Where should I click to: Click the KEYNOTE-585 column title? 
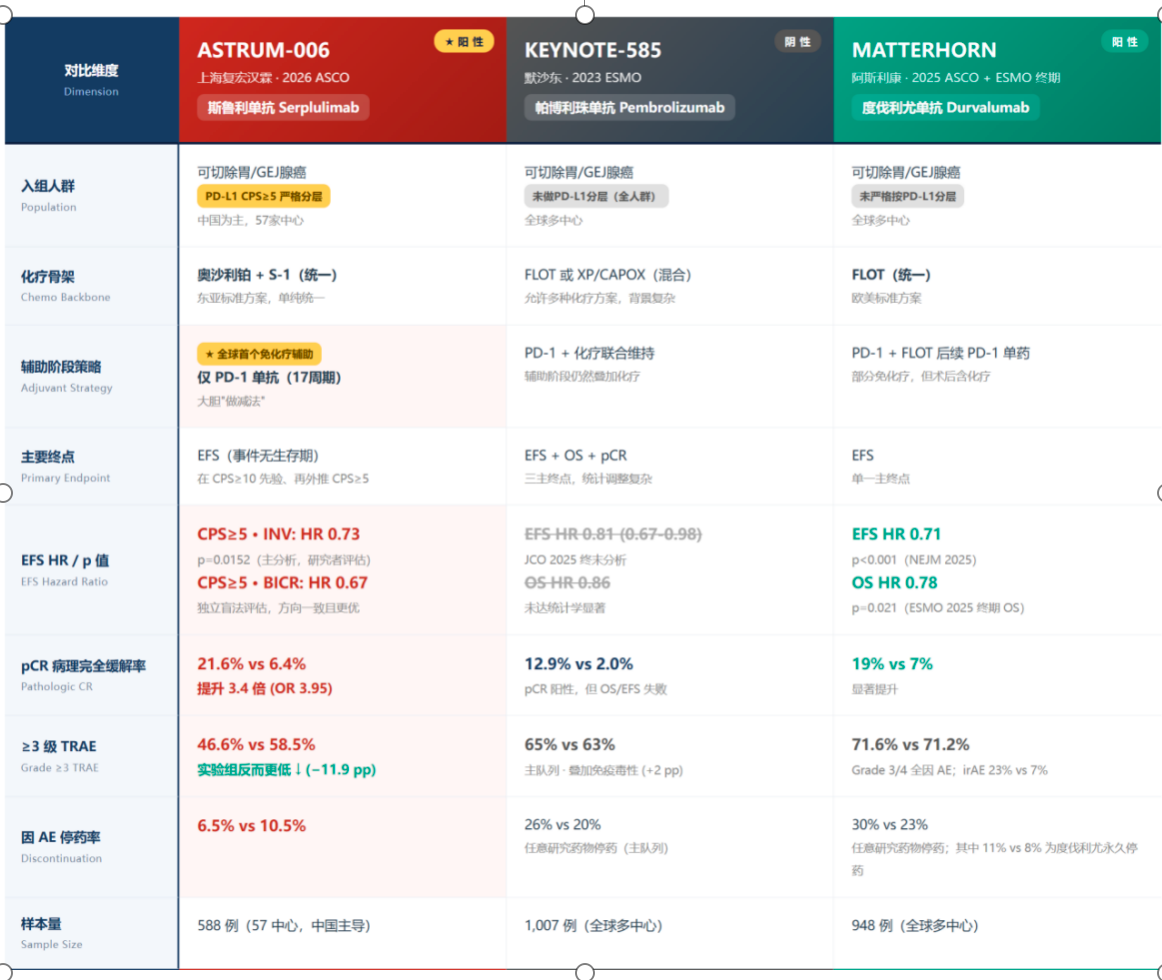pyautogui.click(x=593, y=50)
